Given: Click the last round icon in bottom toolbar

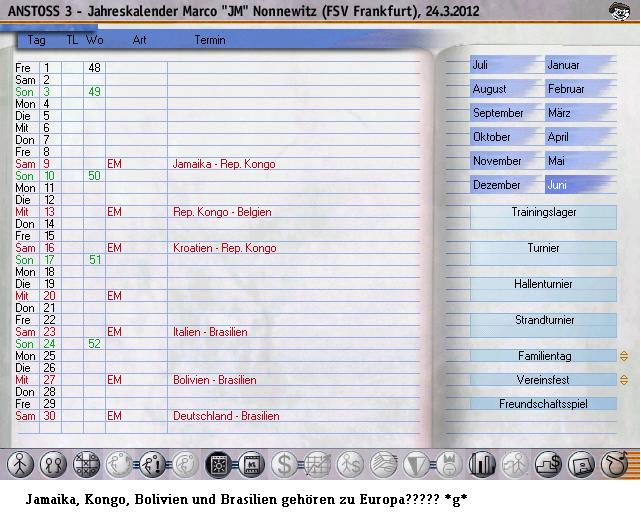Looking at the screenshot, I should (x=614, y=464).
